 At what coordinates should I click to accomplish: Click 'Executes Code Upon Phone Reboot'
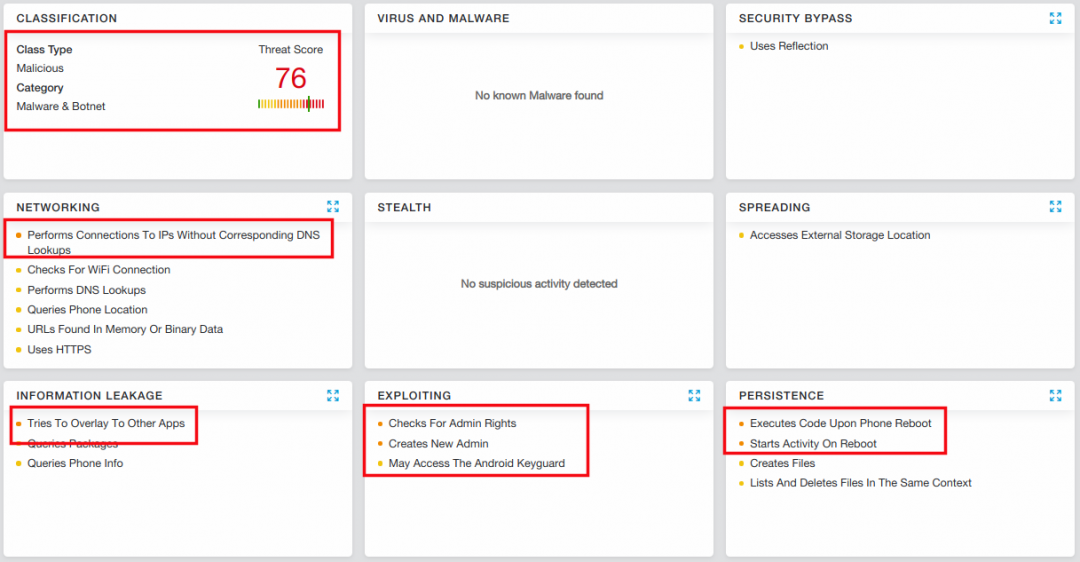click(840, 423)
